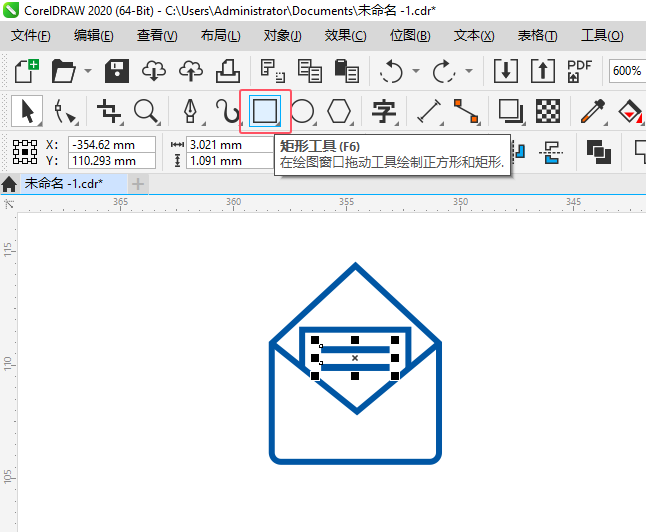Click the Save floppy disk icon
The image size is (646, 532).
click(x=117, y=71)
